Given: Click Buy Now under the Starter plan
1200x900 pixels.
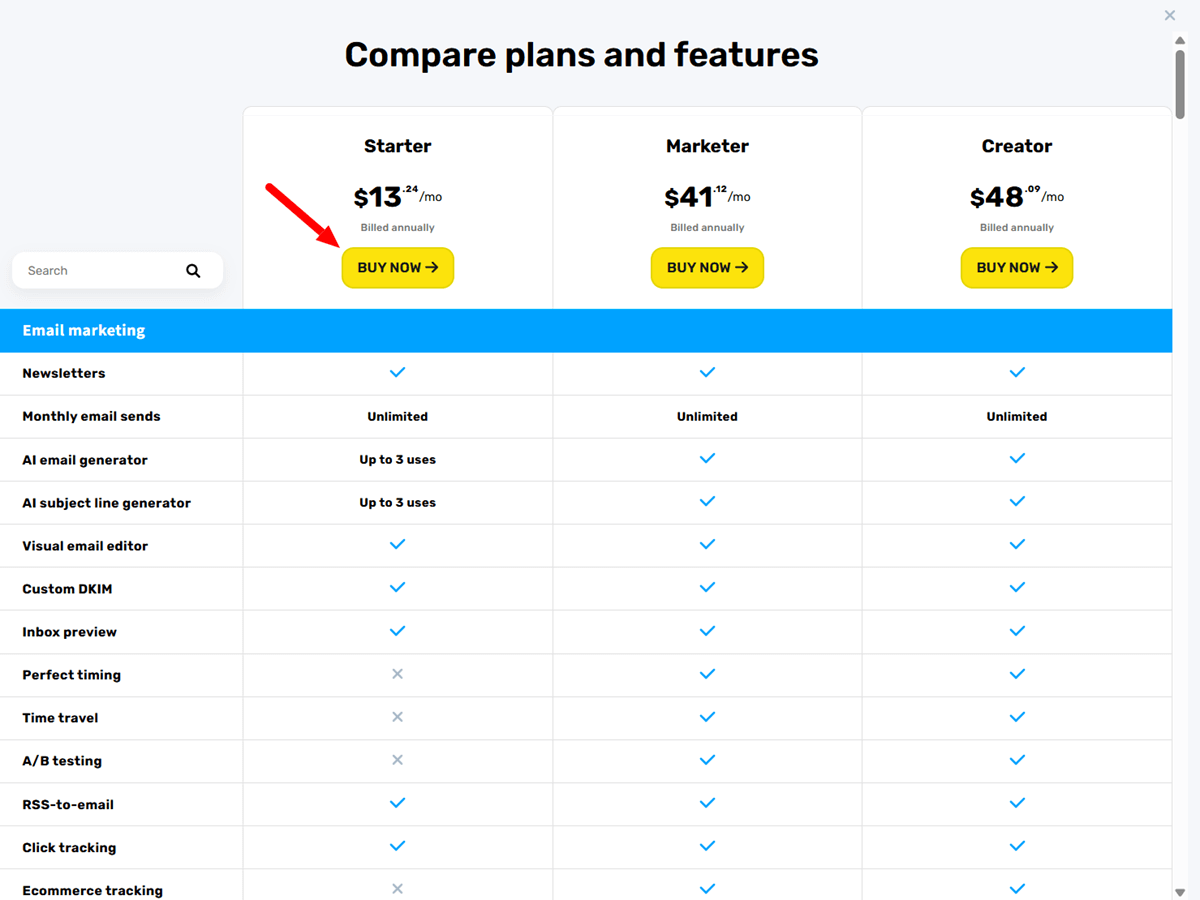Looking at the screenshot, I should (397, 267).
